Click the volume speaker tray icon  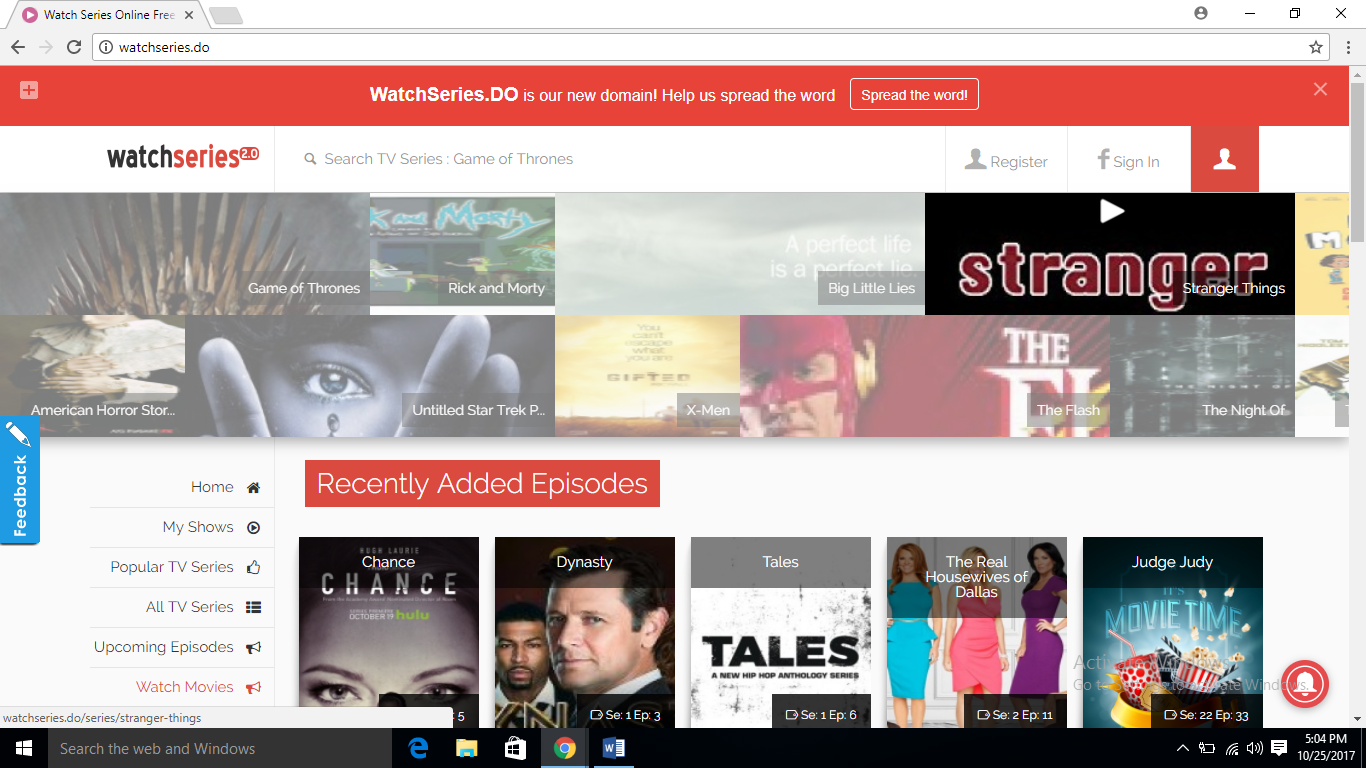click(1255, 748)
